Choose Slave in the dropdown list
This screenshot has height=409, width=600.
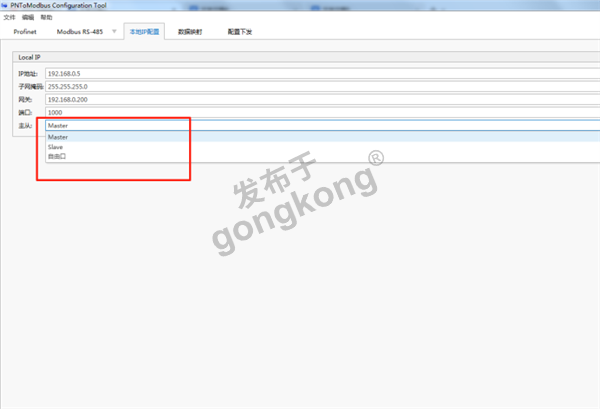point(323,147)
